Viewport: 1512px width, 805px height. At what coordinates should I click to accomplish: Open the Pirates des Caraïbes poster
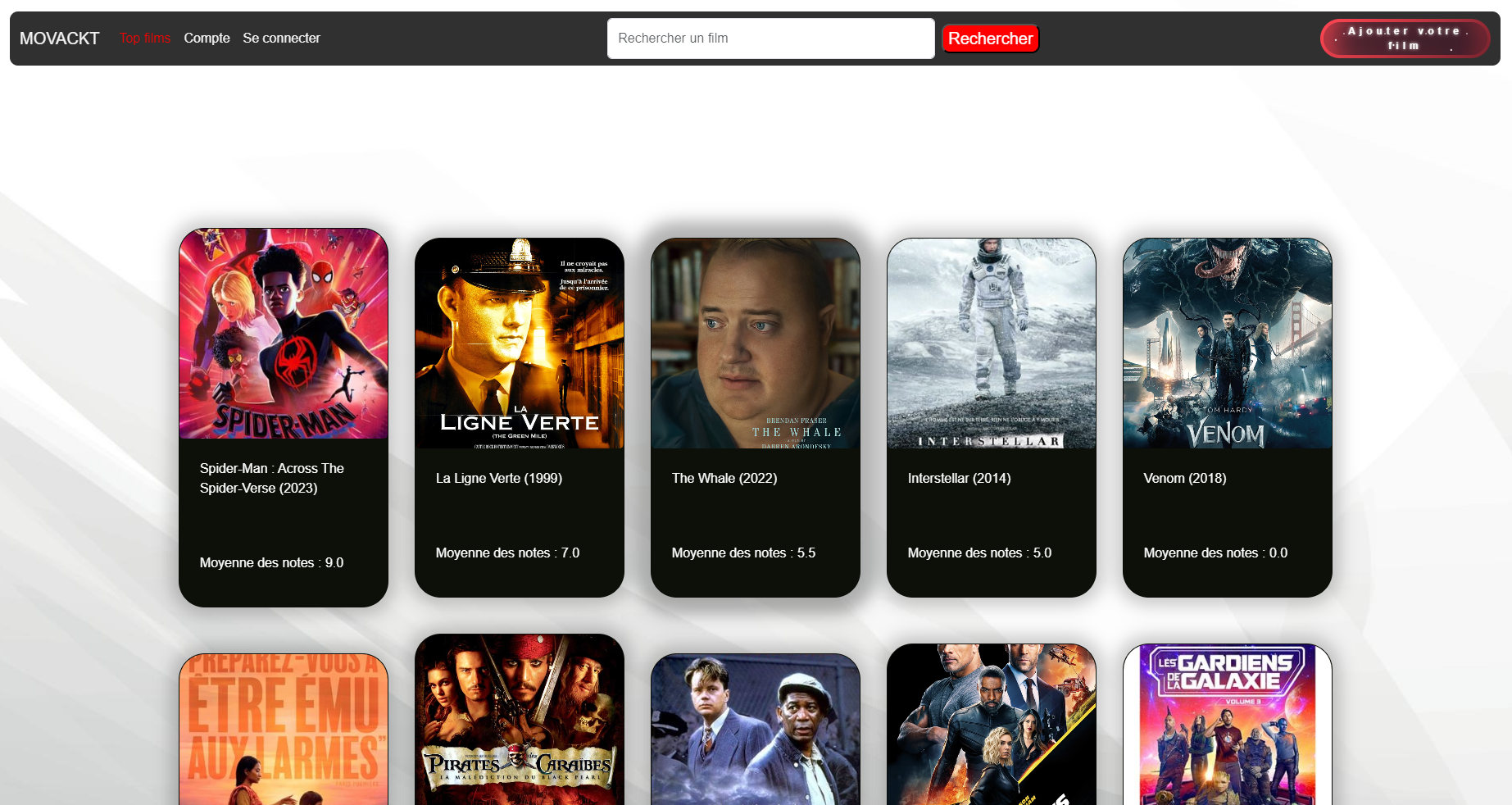520,720
